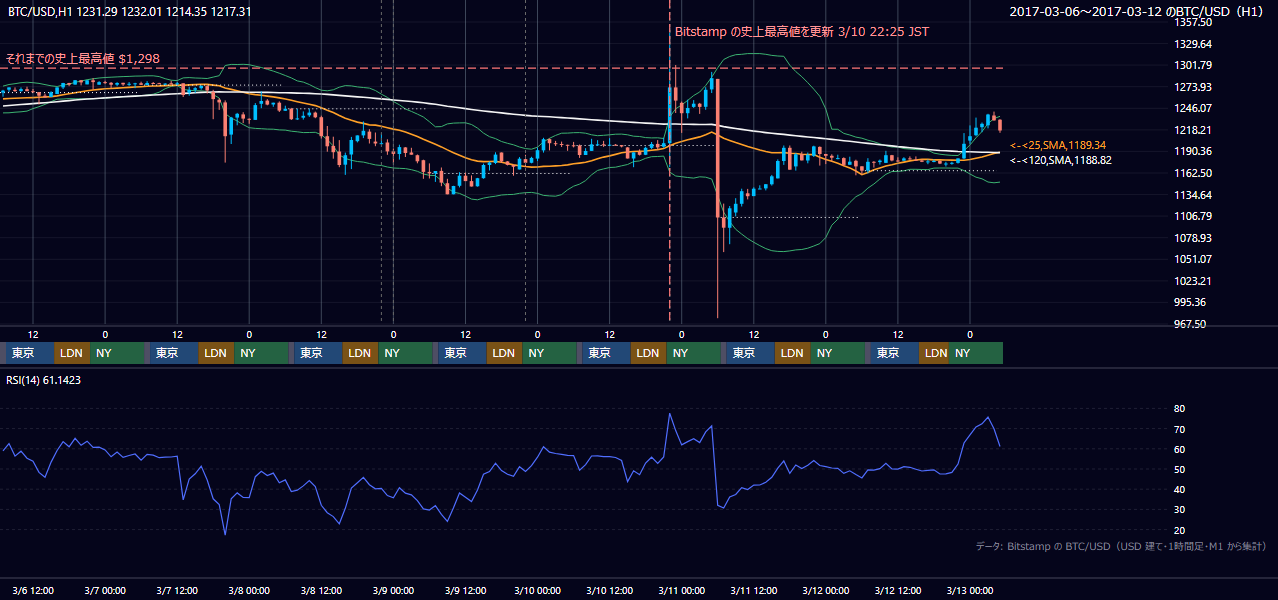Screen dimensions: 1278x600
Task: Click price axis value 1190.36
Action: pos(1191,151)
